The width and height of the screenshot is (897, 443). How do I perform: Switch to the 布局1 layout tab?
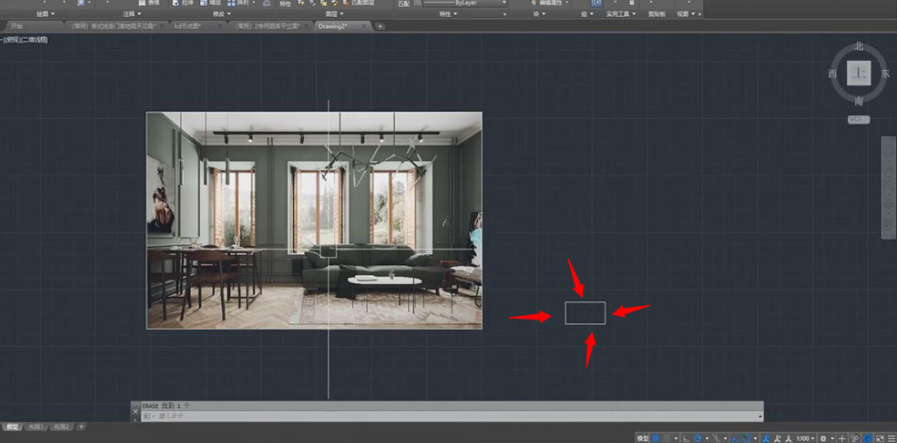click(x=36, y=427)
